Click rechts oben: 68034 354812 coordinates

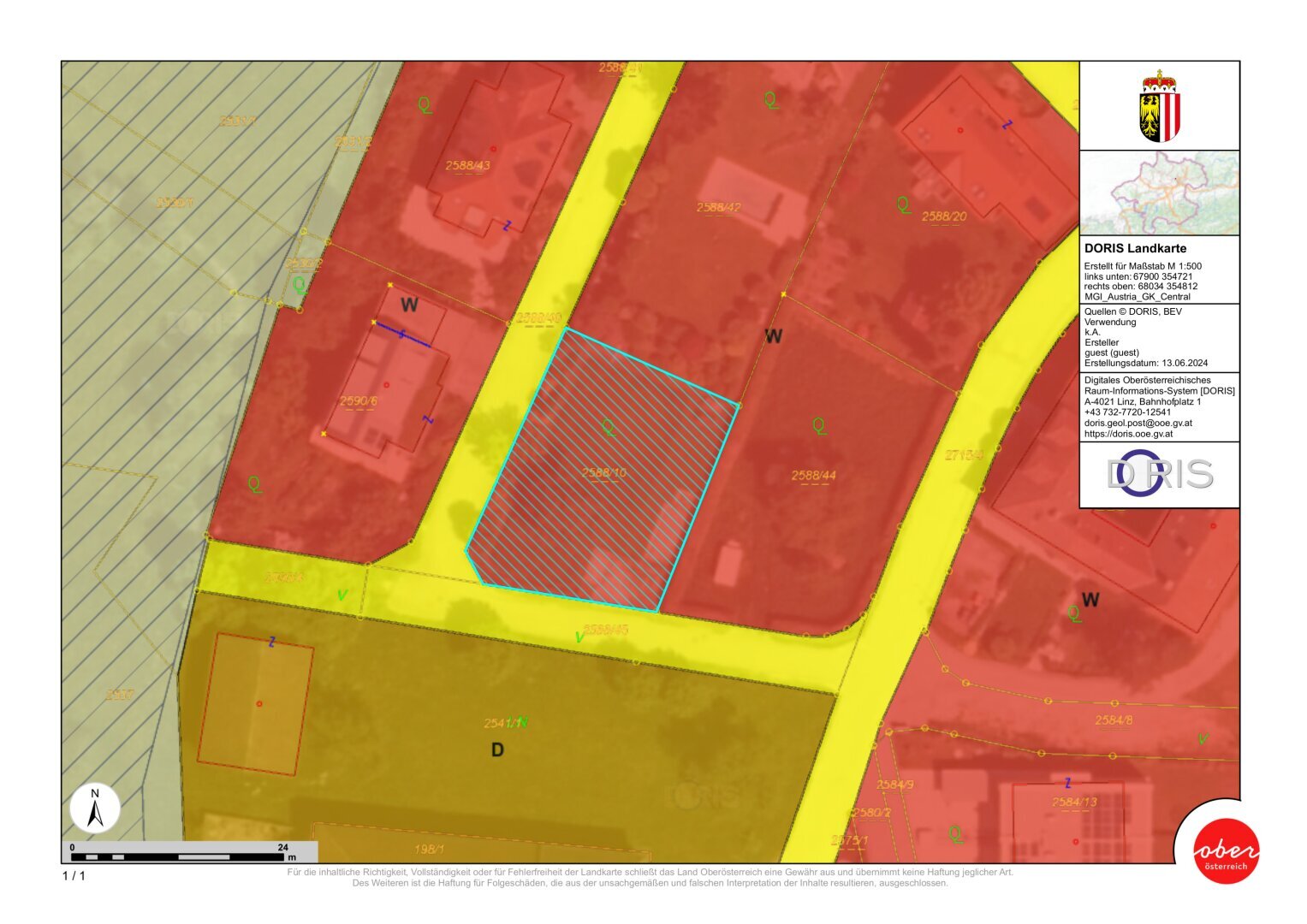point(1141,287)
